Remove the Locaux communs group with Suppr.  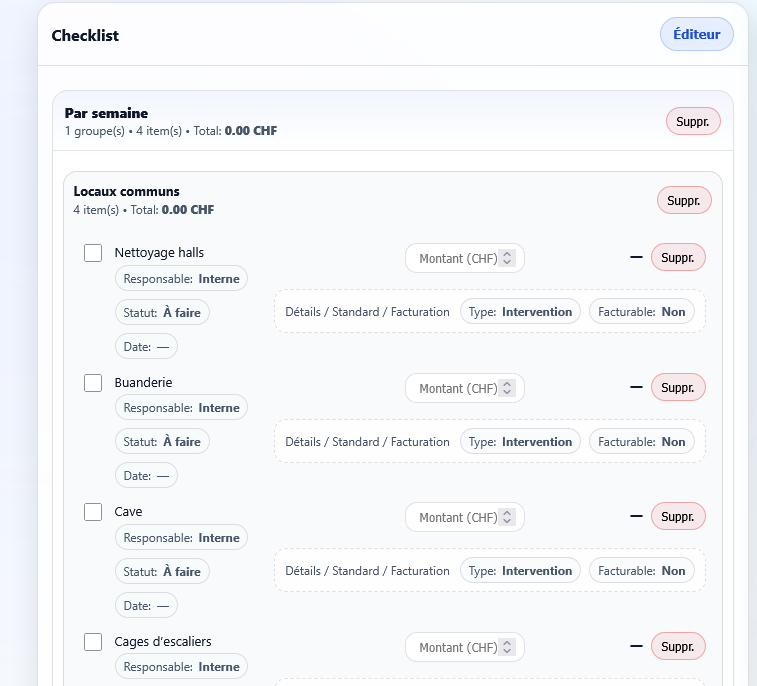point(683,200)
